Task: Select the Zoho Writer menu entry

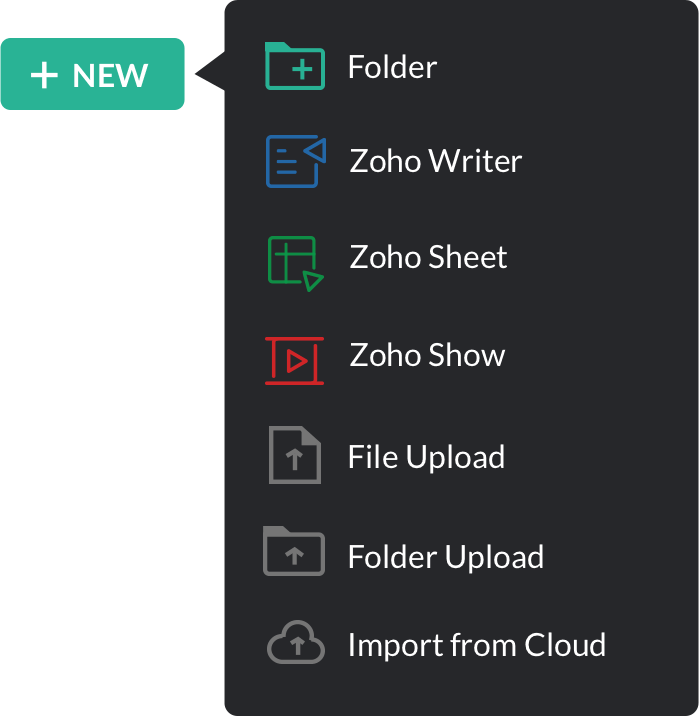Action: pos(435,161)
